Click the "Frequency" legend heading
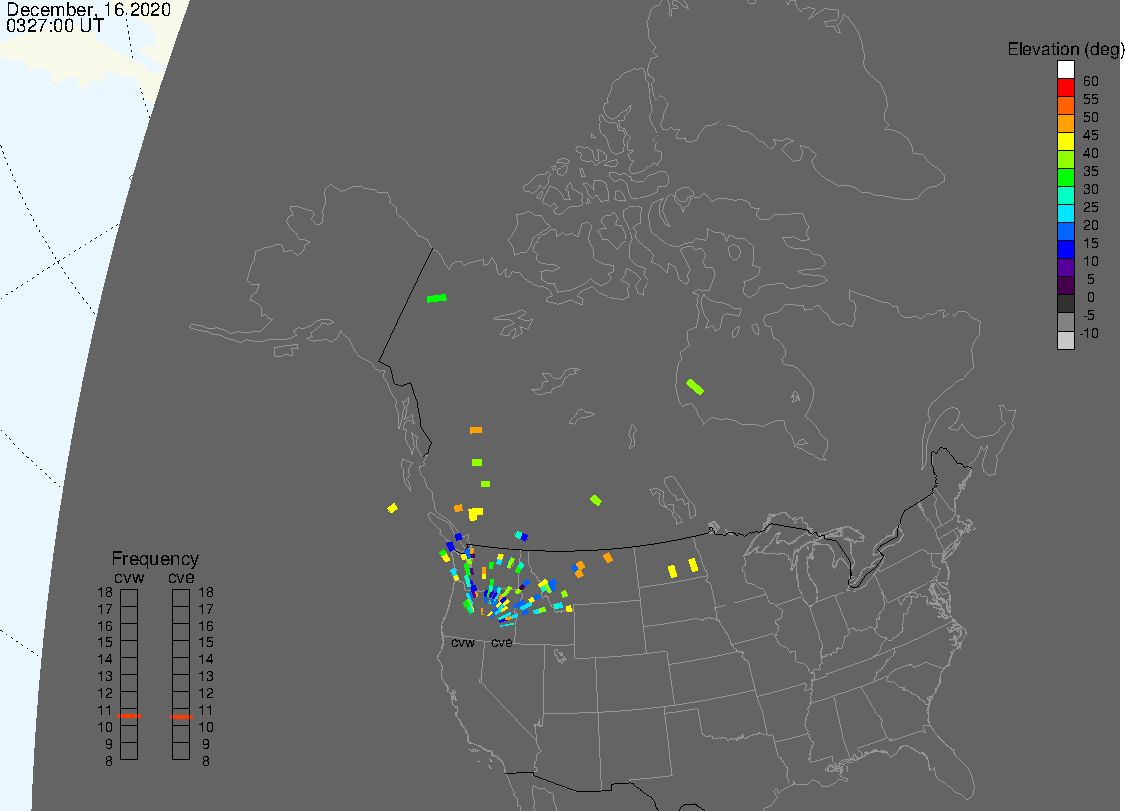Image resolution: width=1125 pixels, height=811 pixels. [x=155, y=558]
